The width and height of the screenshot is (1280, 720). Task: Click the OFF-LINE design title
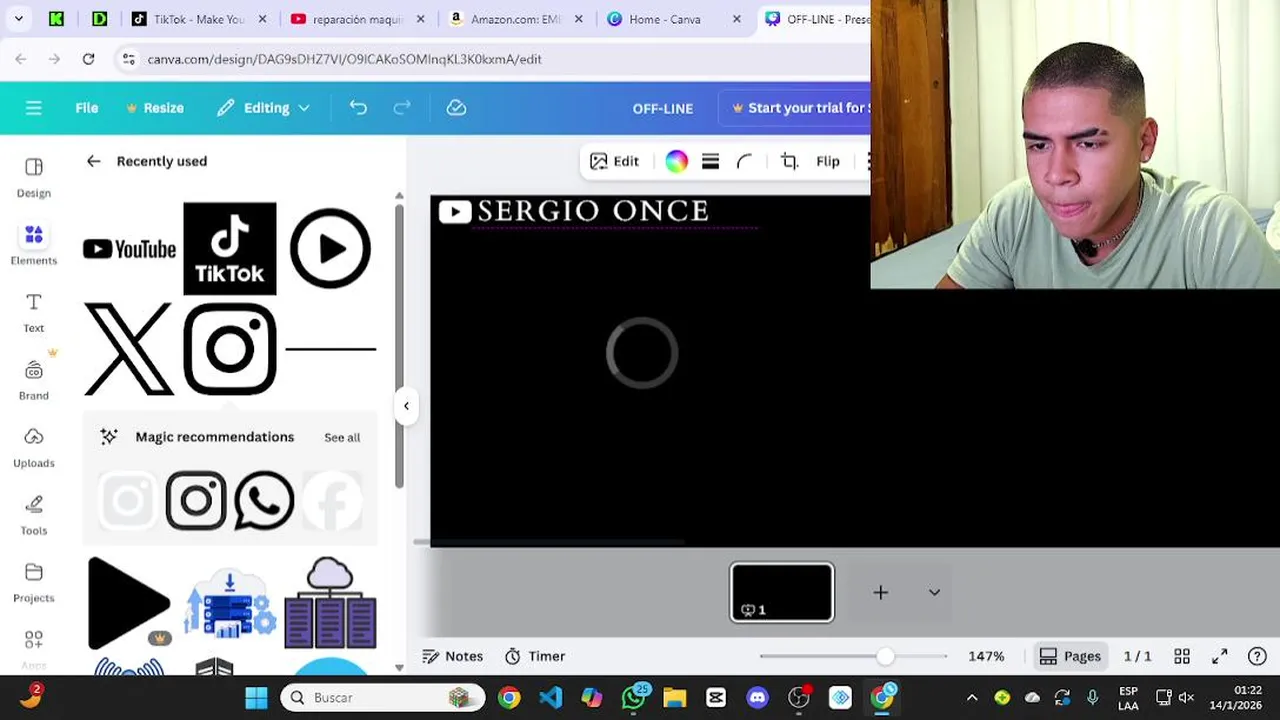coord(662,108)
